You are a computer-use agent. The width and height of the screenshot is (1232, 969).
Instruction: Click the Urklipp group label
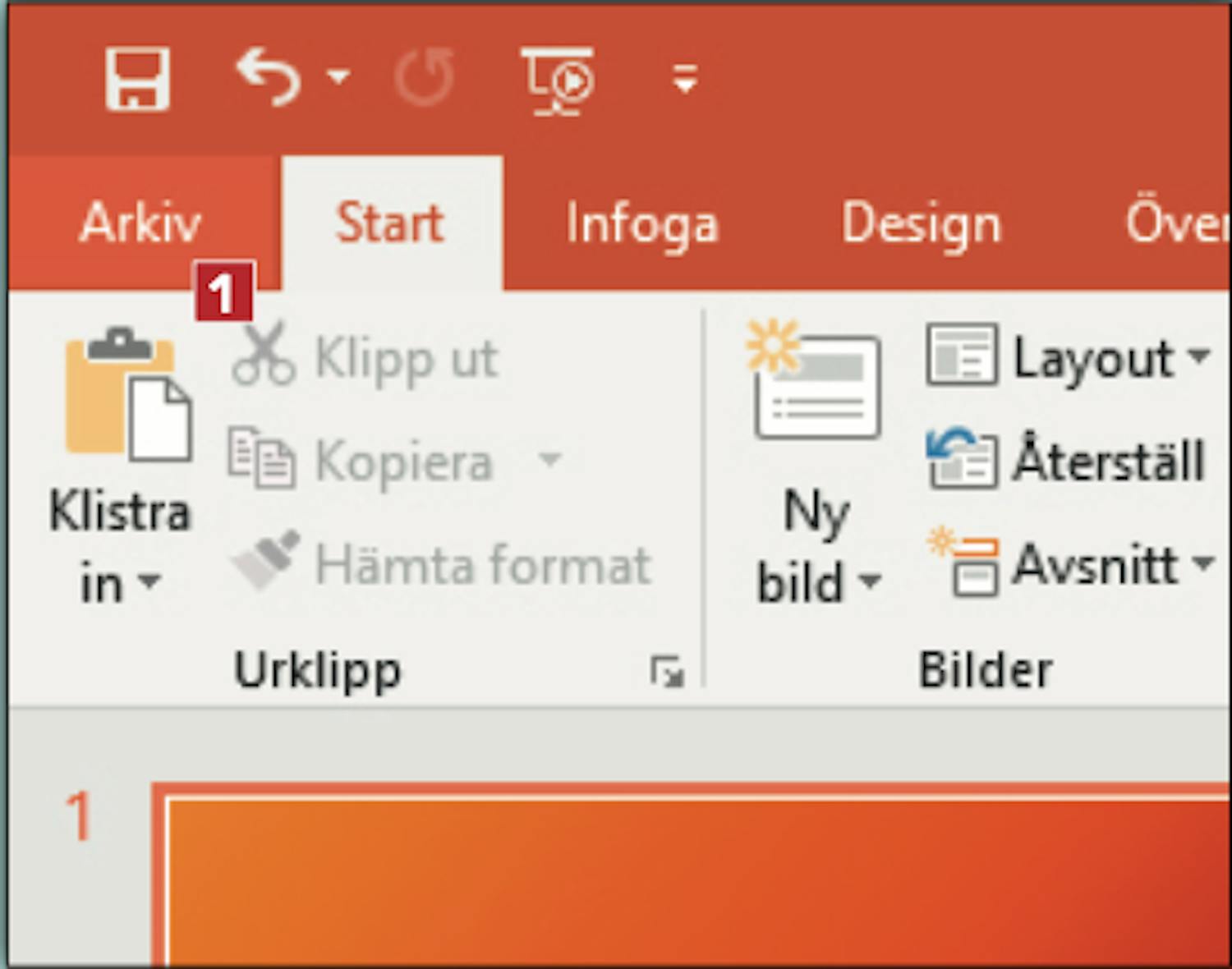tap(318, 672)
